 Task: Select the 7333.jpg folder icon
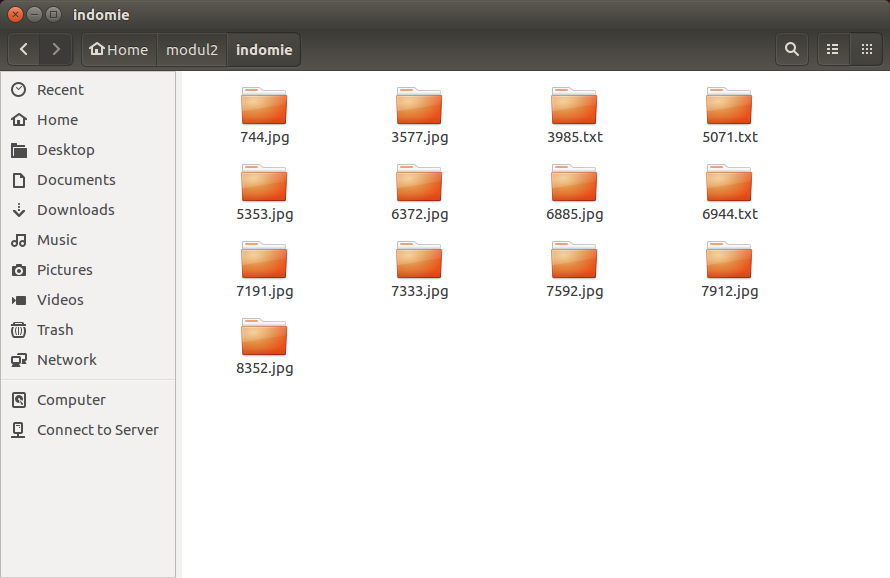(419, 260)
